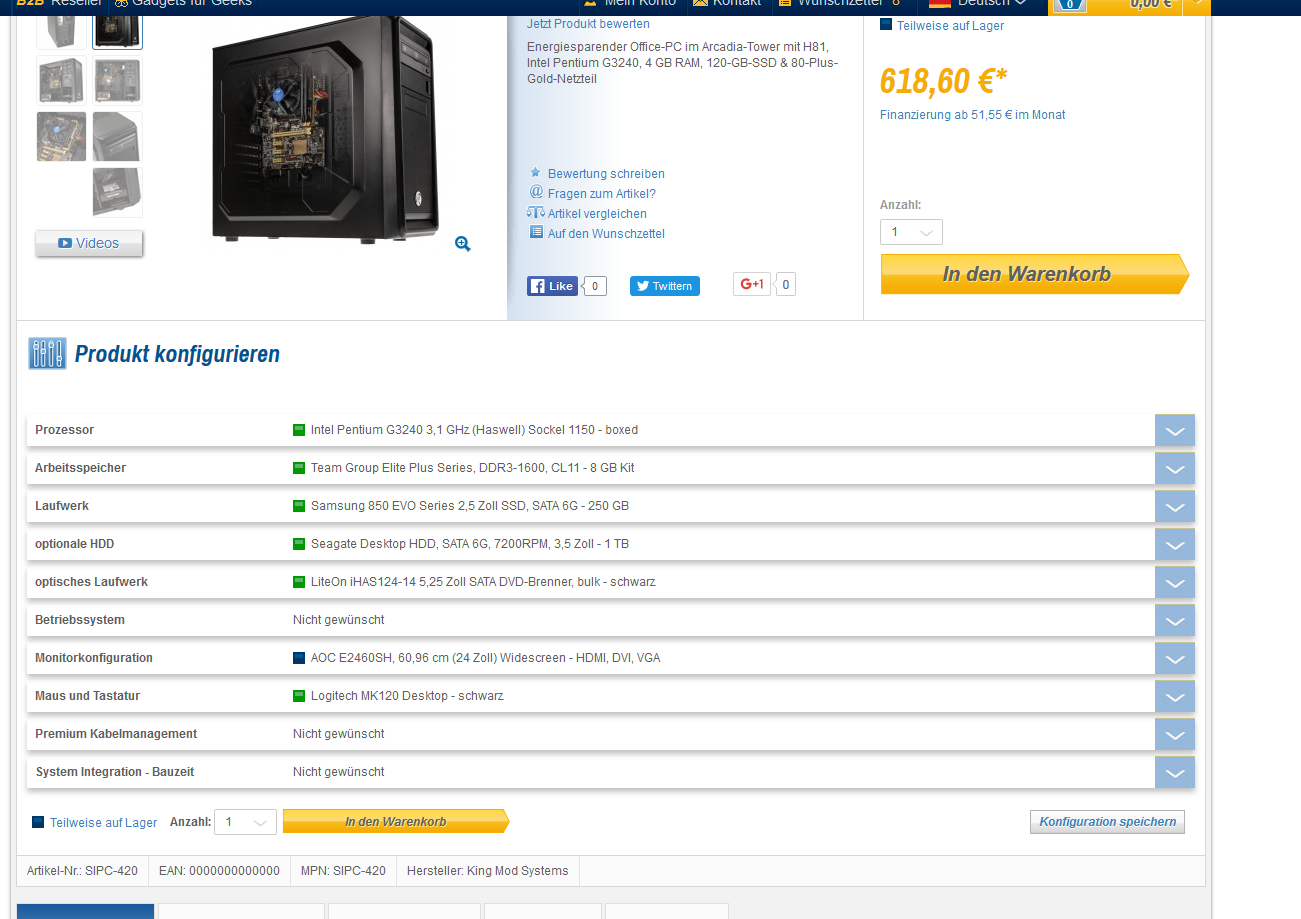This screenshot has width=1301, height=919.
Task: Open the Jetzt Produkt bewerten link
Action: [x=588, y=24]
